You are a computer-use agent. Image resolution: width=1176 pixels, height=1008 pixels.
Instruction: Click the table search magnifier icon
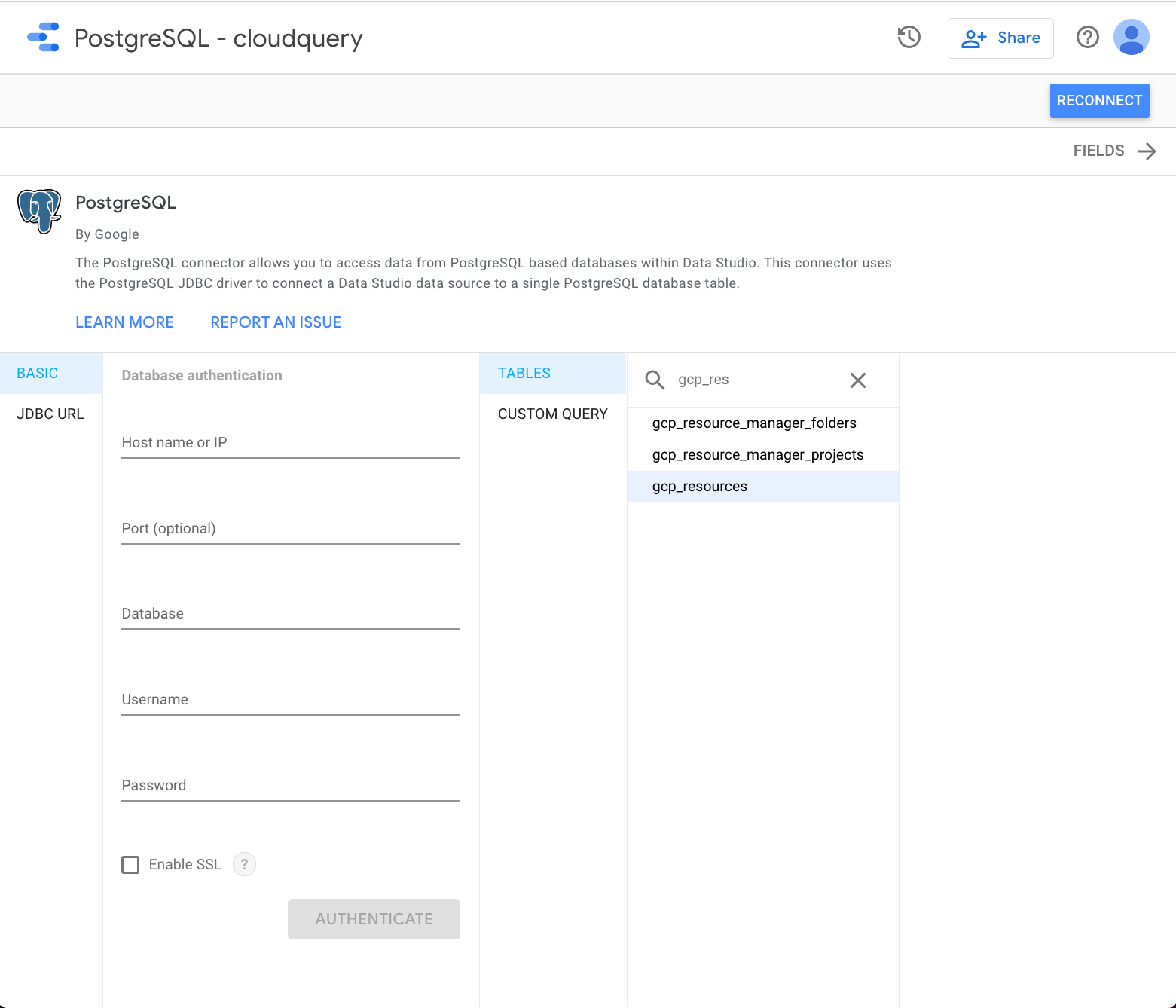click(x=655, y=380)
